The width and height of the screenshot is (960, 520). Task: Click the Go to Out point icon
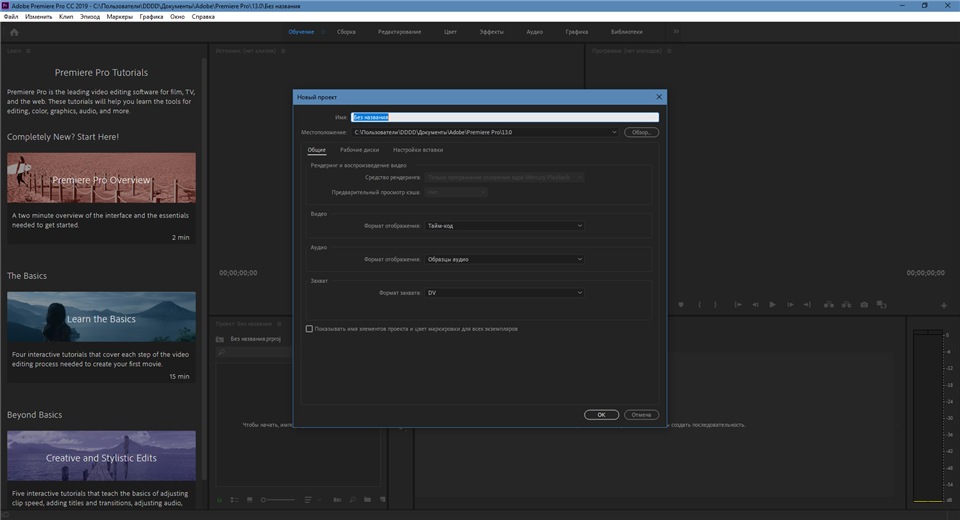pos(807,304)
